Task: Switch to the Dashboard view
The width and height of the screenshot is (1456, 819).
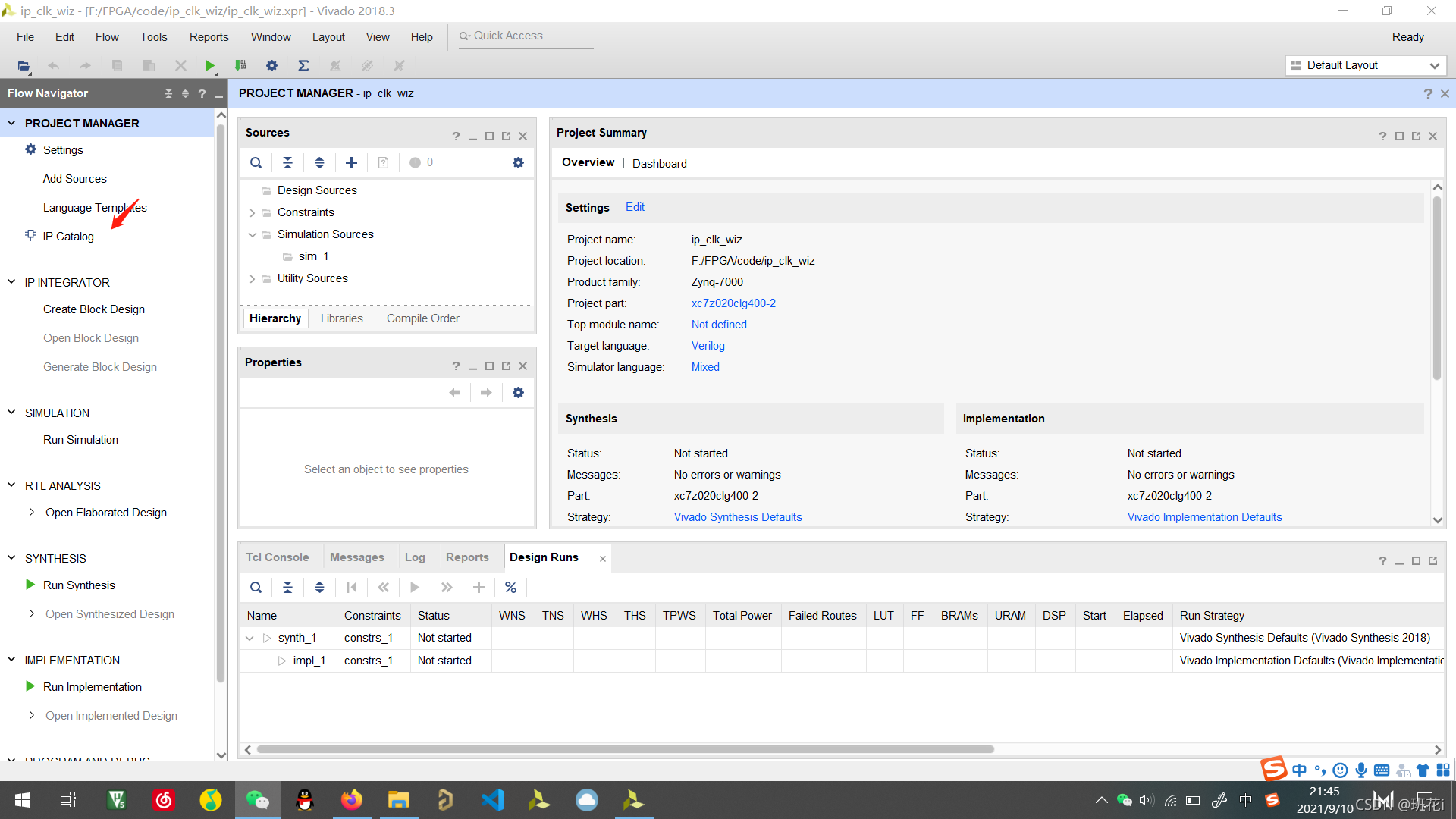Action: (660, 164)
